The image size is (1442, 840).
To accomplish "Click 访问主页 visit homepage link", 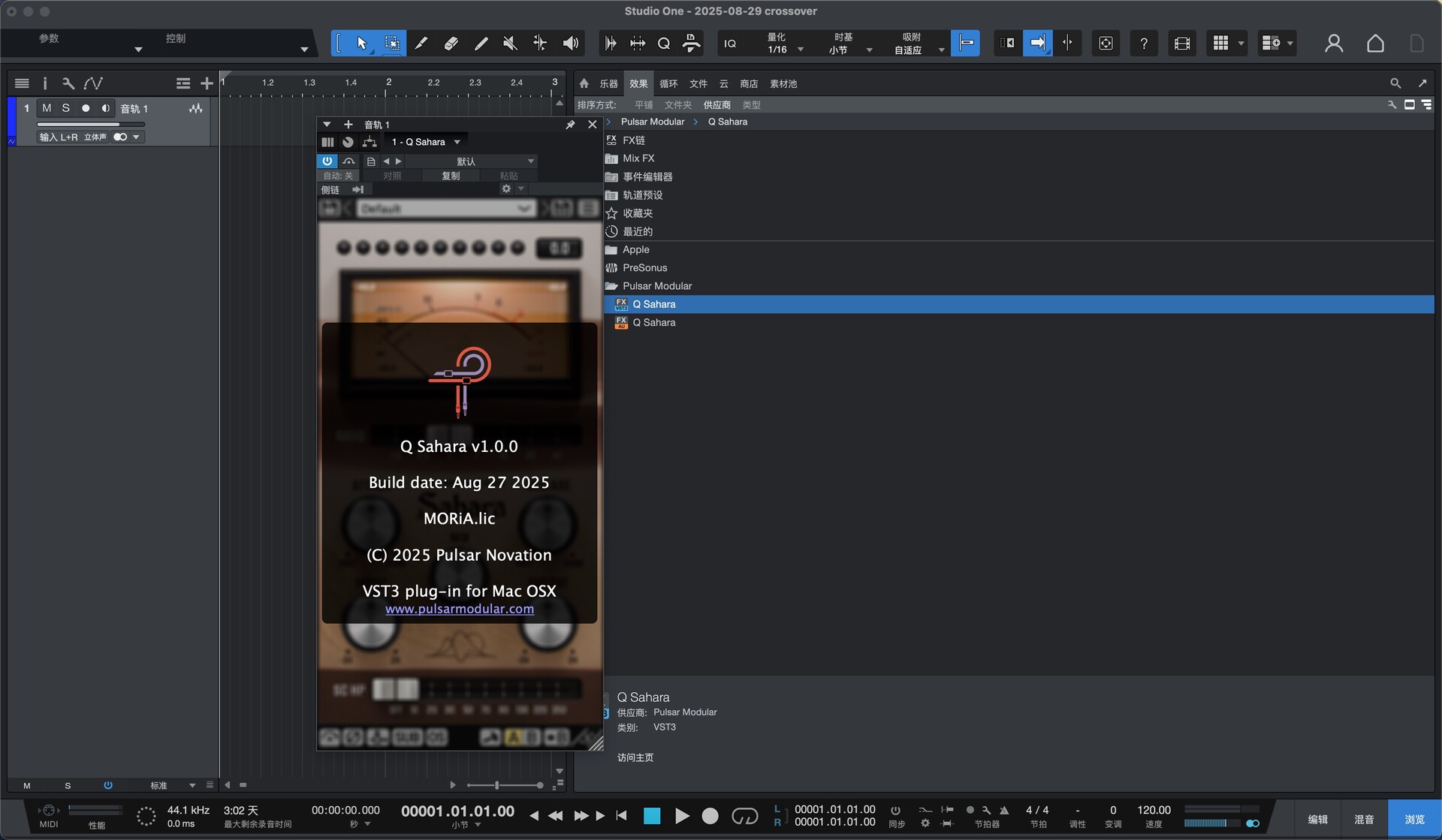I will tap(635, 757).
